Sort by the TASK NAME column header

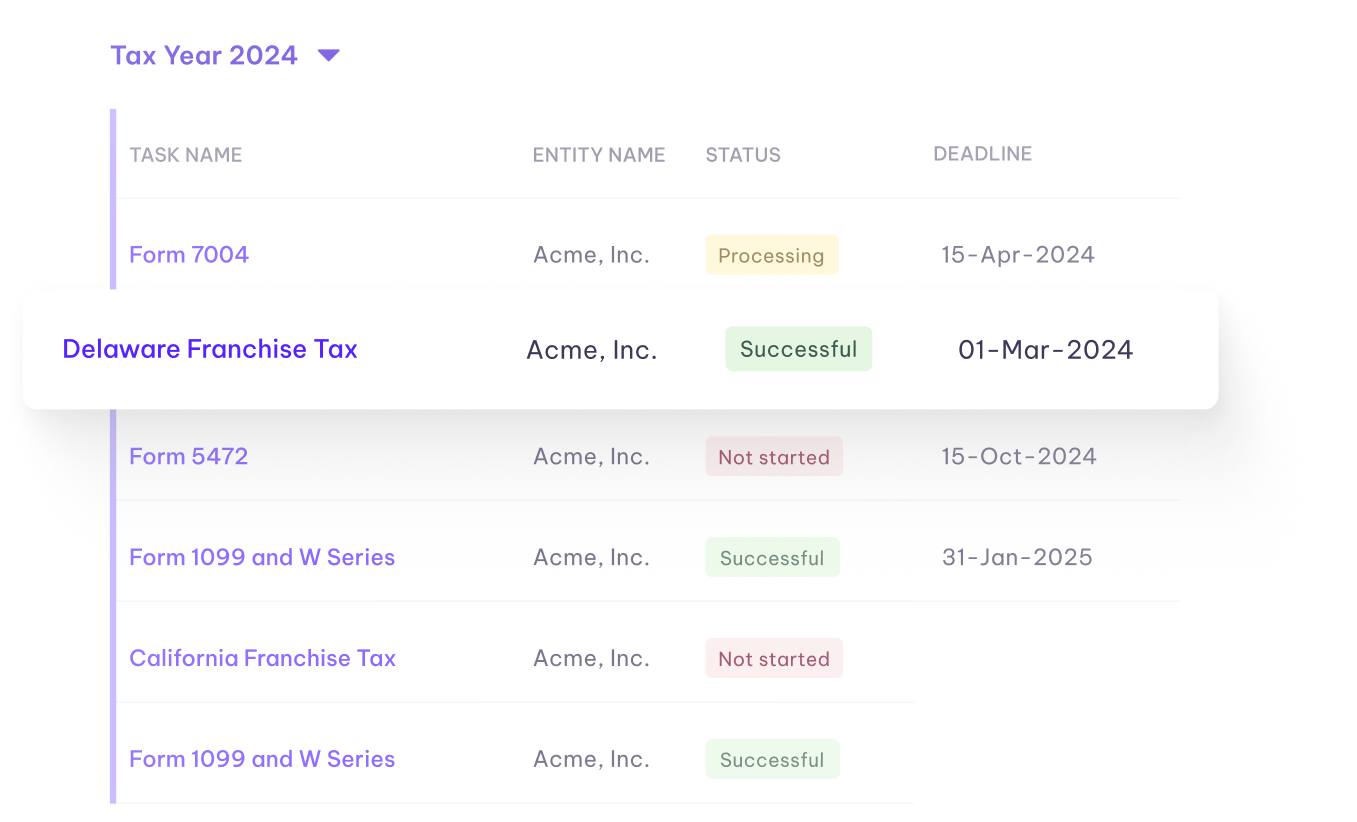[x=186, y=154]
